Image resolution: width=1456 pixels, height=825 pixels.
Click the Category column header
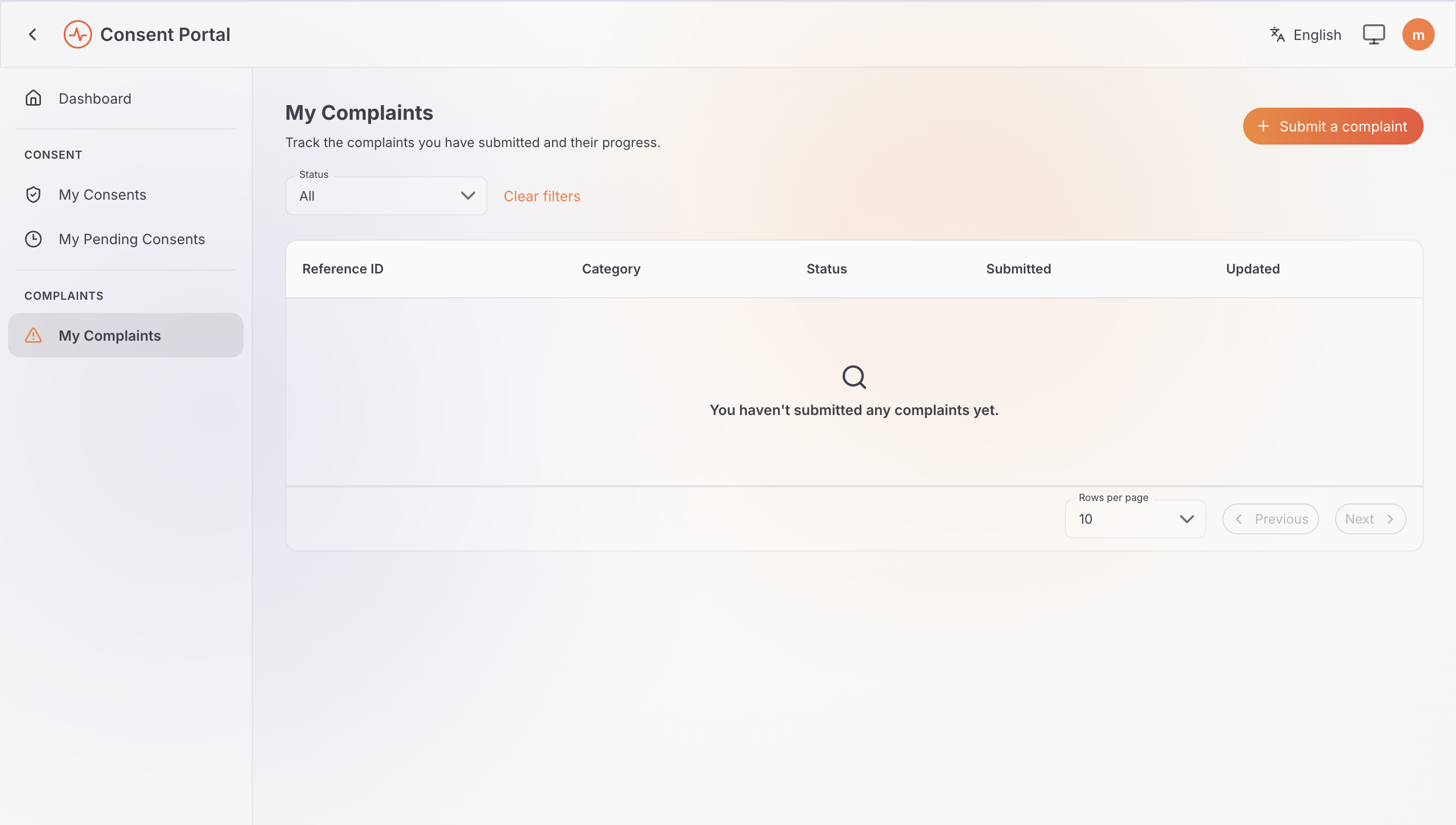[x=611, y=268]
